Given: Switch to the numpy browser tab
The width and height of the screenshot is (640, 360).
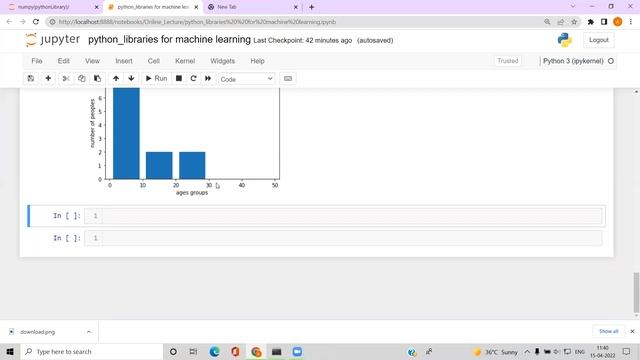Looking at the screenshot, I should (53, 7).
